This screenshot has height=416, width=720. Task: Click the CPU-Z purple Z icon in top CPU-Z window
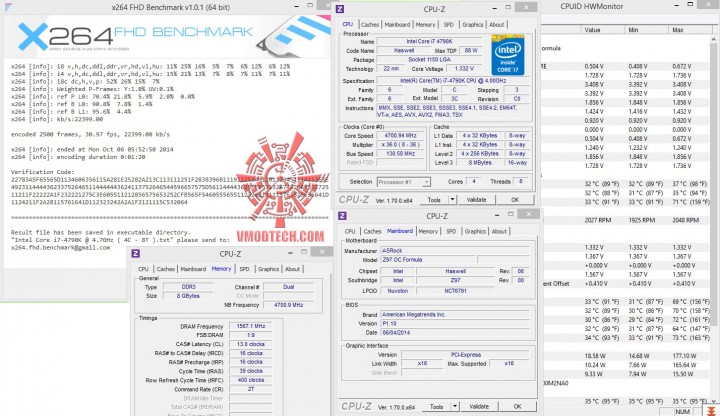pyautogui.click(x=340, y=9)
